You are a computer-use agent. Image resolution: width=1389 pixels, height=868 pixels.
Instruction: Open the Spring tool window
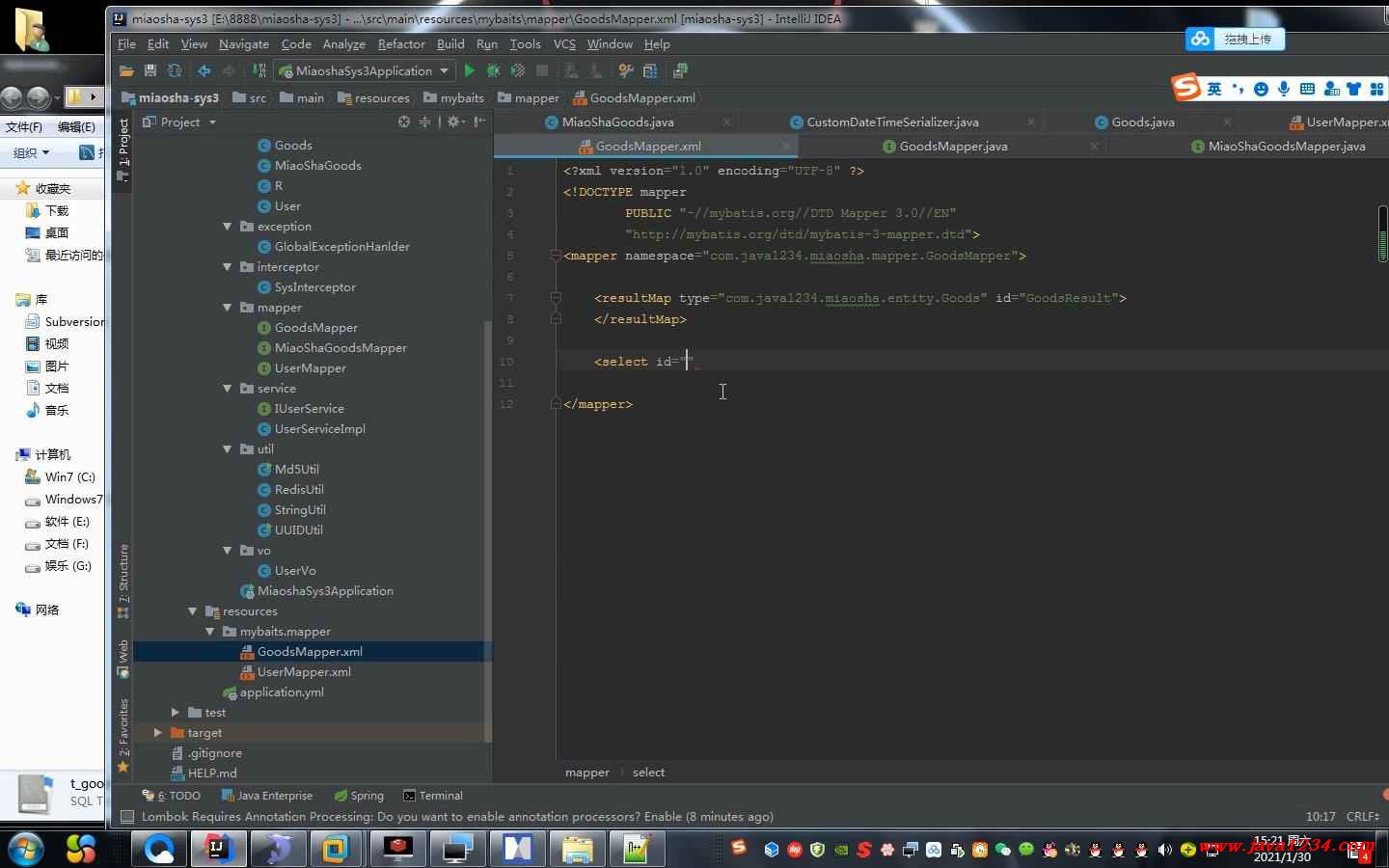pyautogui.click(x=359, y=796)
